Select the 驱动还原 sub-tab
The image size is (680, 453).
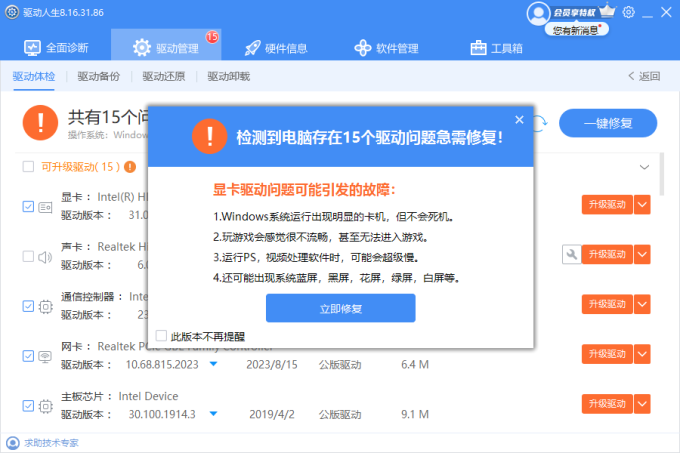[163, 76]
